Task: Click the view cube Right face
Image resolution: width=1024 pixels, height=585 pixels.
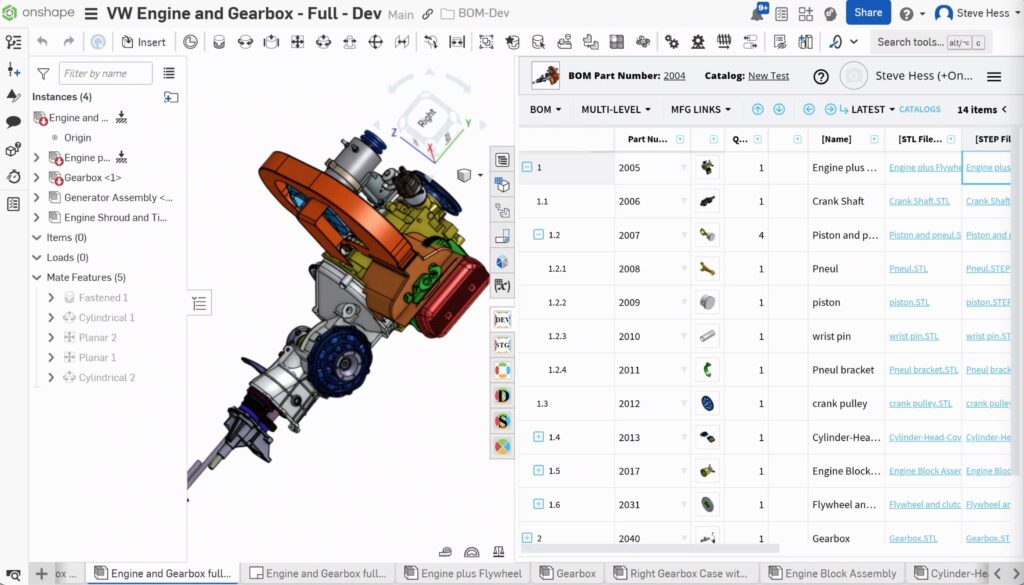Action: 426,119
